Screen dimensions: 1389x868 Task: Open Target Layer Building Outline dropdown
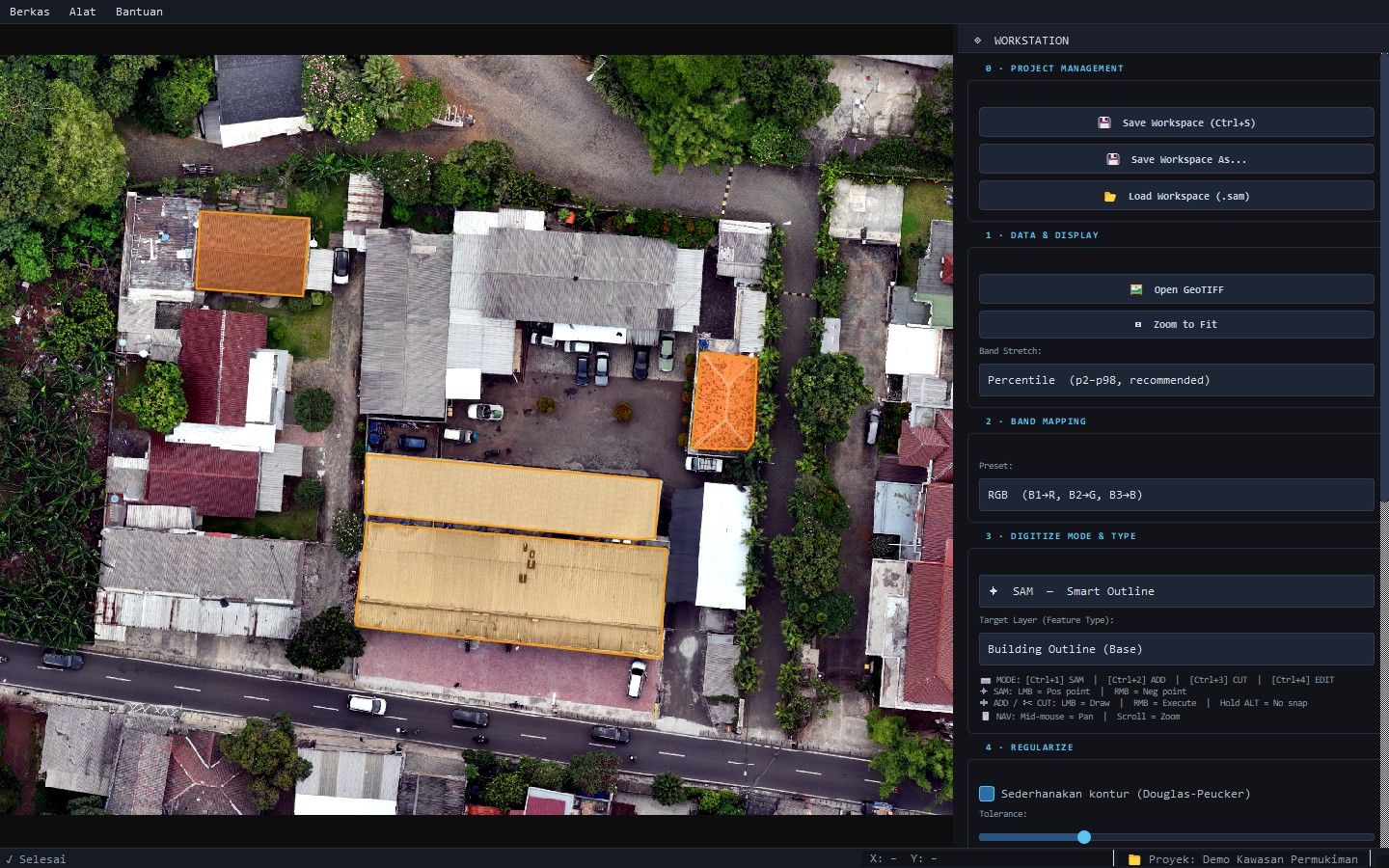click(1176, 649)
